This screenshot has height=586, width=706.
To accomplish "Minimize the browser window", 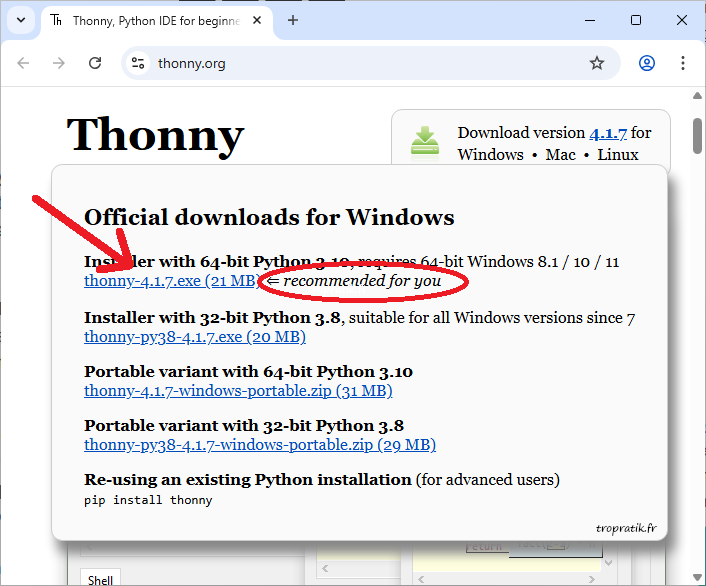I will 590,20.
